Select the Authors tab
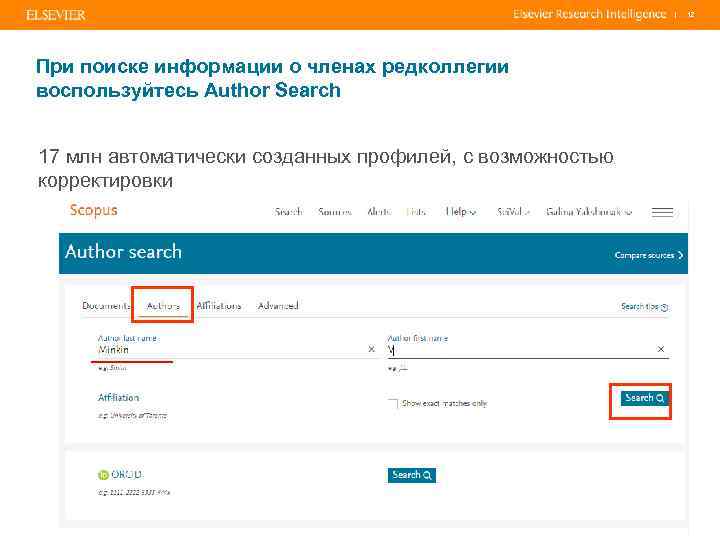The width and height of the screenshot is (720, 540). pyautogui.click(x=163, y=306)
